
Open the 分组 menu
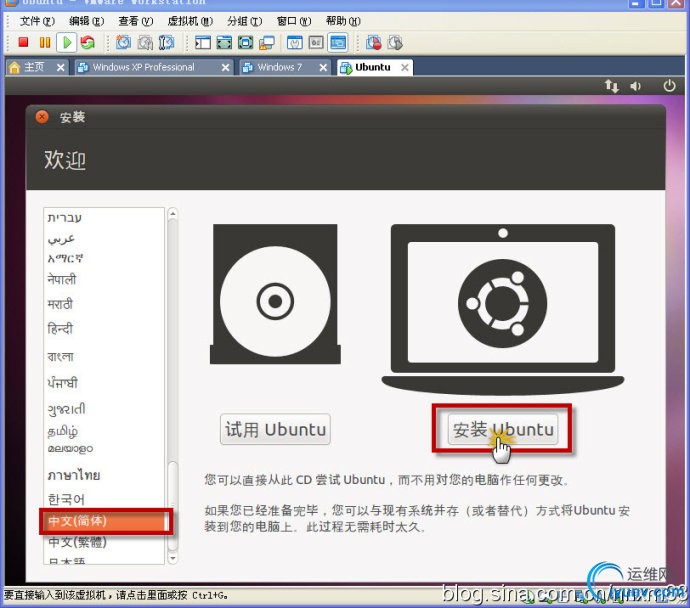tap(245, 21)
